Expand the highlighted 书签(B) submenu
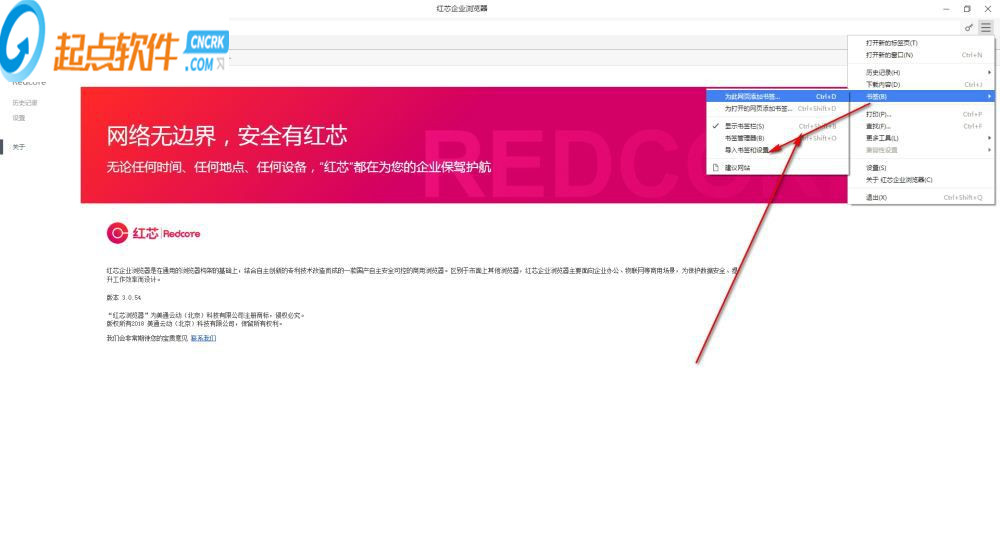Screen dimensions: 1000x541 click(920, 96)
